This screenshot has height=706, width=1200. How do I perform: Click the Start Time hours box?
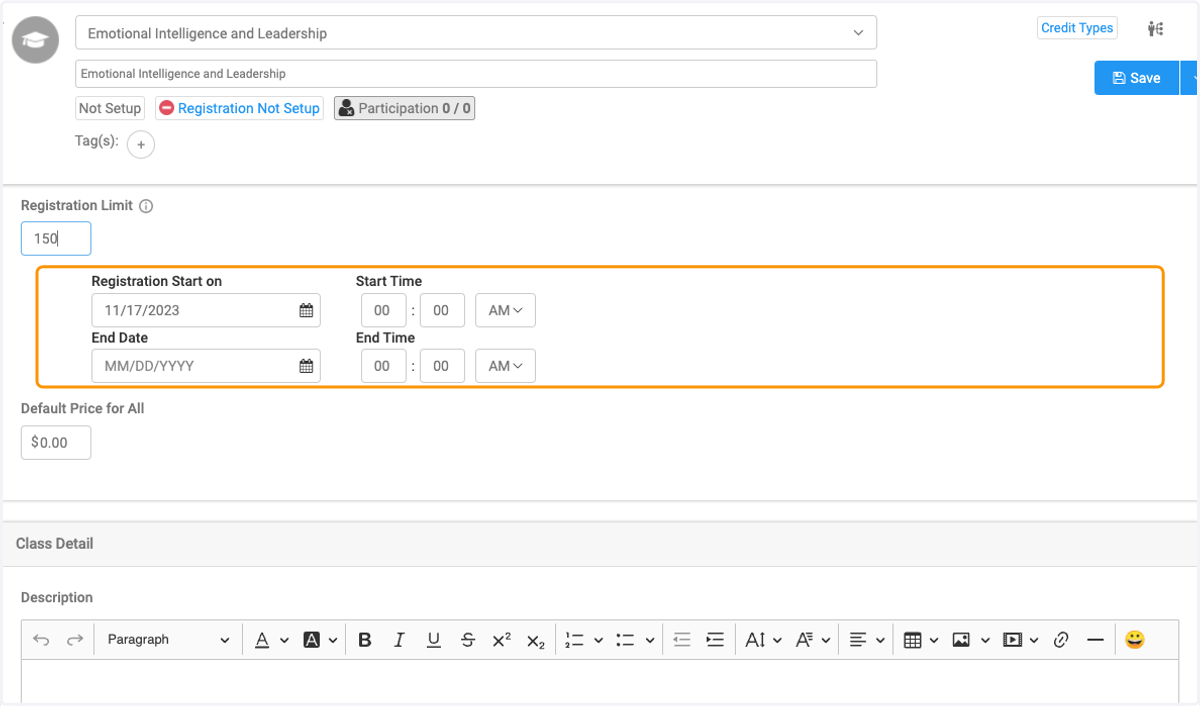click(383, 310)
